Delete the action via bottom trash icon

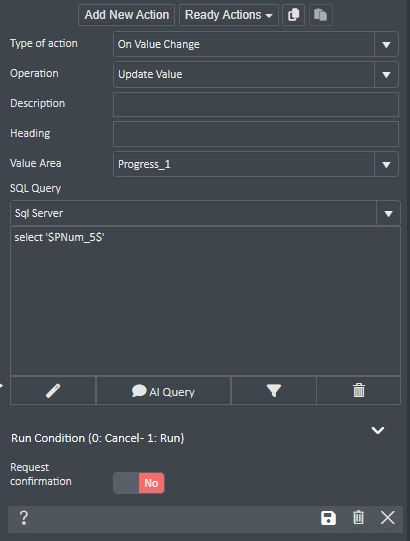coord(358,518)
